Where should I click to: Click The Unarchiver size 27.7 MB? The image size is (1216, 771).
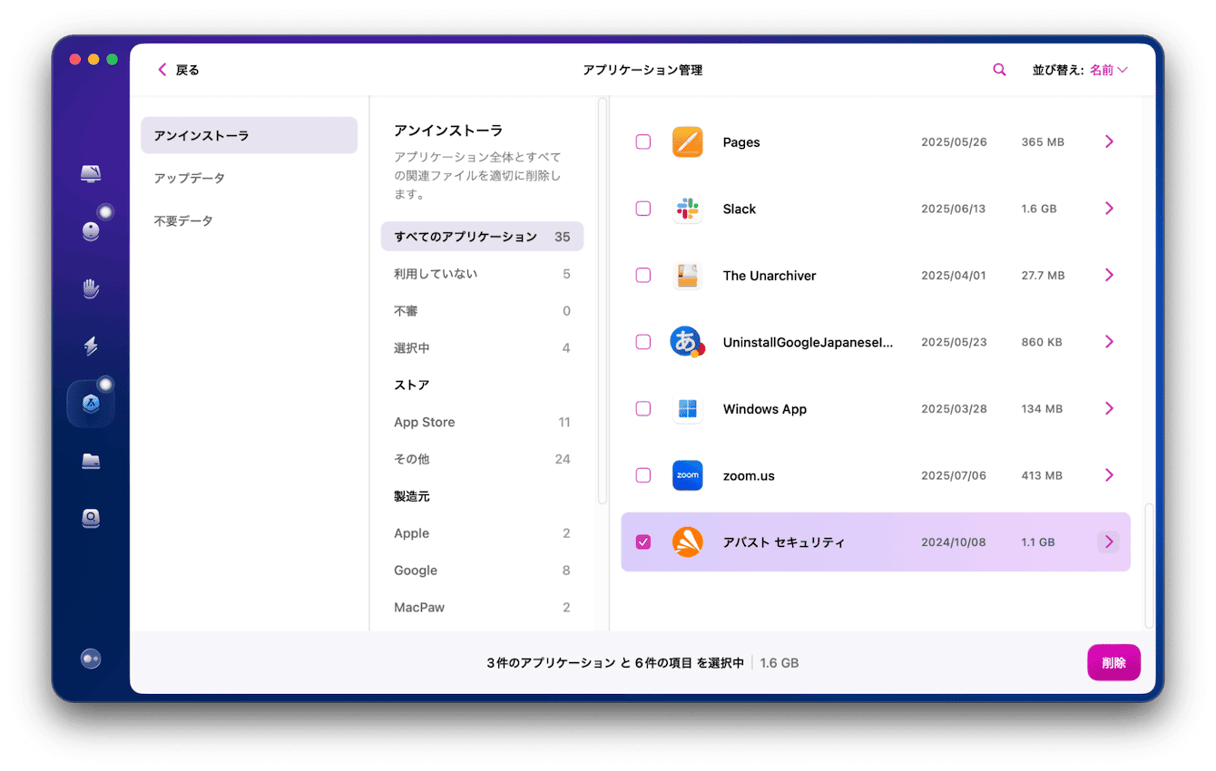tap(1043, 275)
